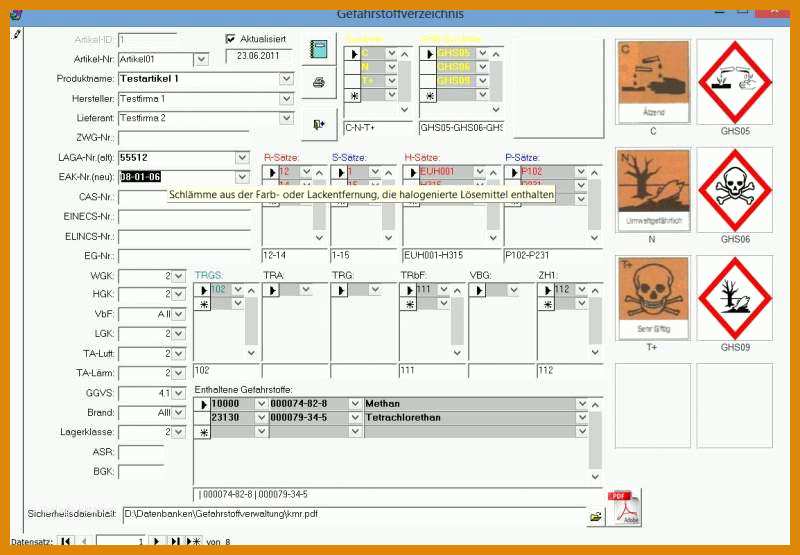Select the orange 'Umweltgefährlich' symbol
Screen dimensions: 800x555
(x=653, y=190)
